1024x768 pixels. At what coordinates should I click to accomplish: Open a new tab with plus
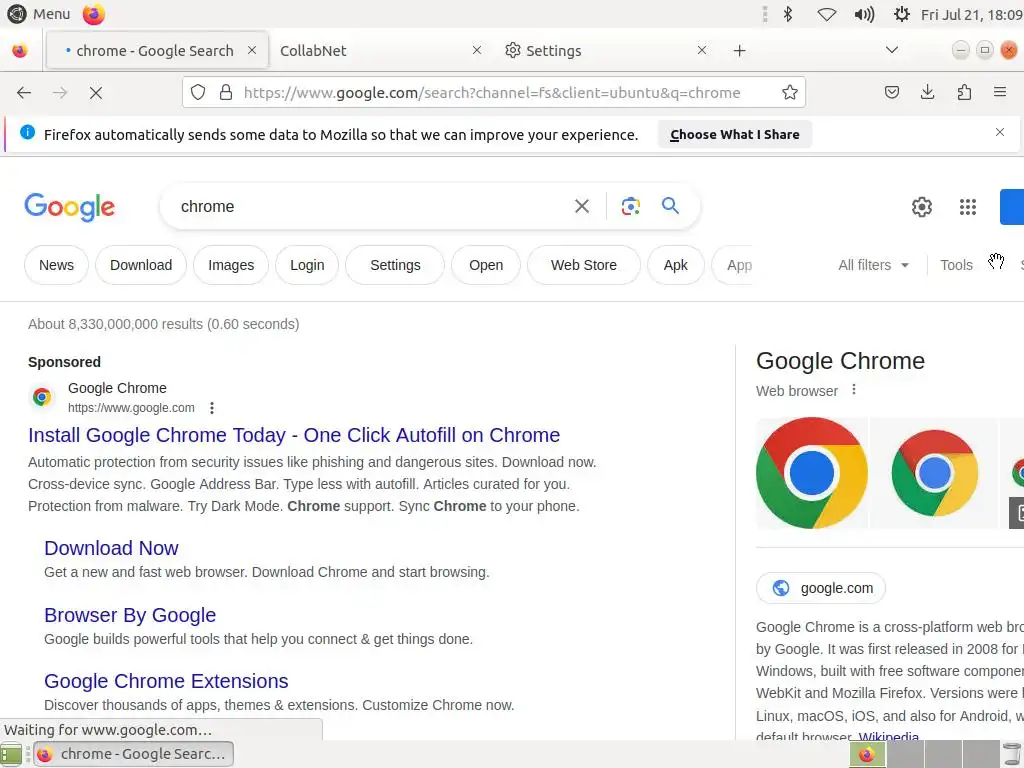[x=739, y=51]
